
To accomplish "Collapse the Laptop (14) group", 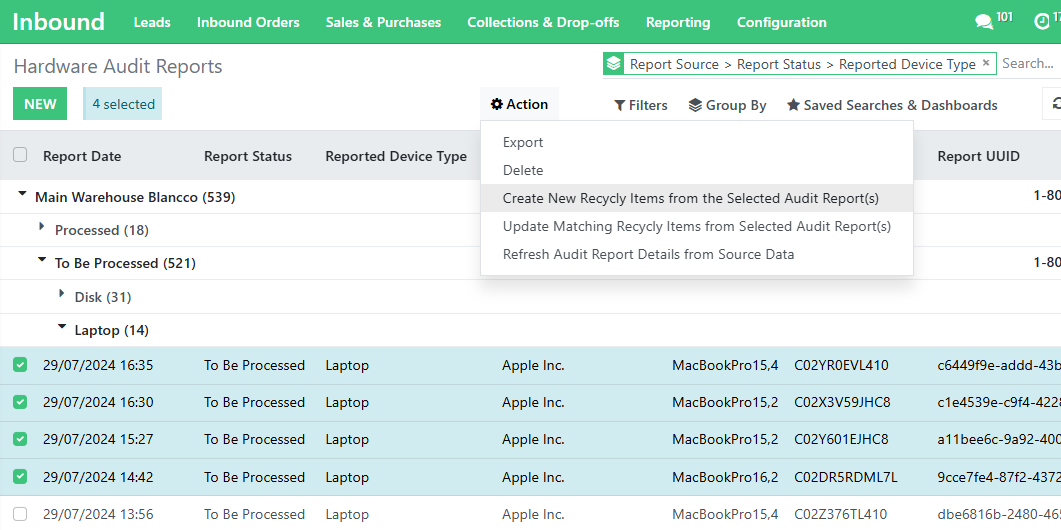I will point(62,327).
